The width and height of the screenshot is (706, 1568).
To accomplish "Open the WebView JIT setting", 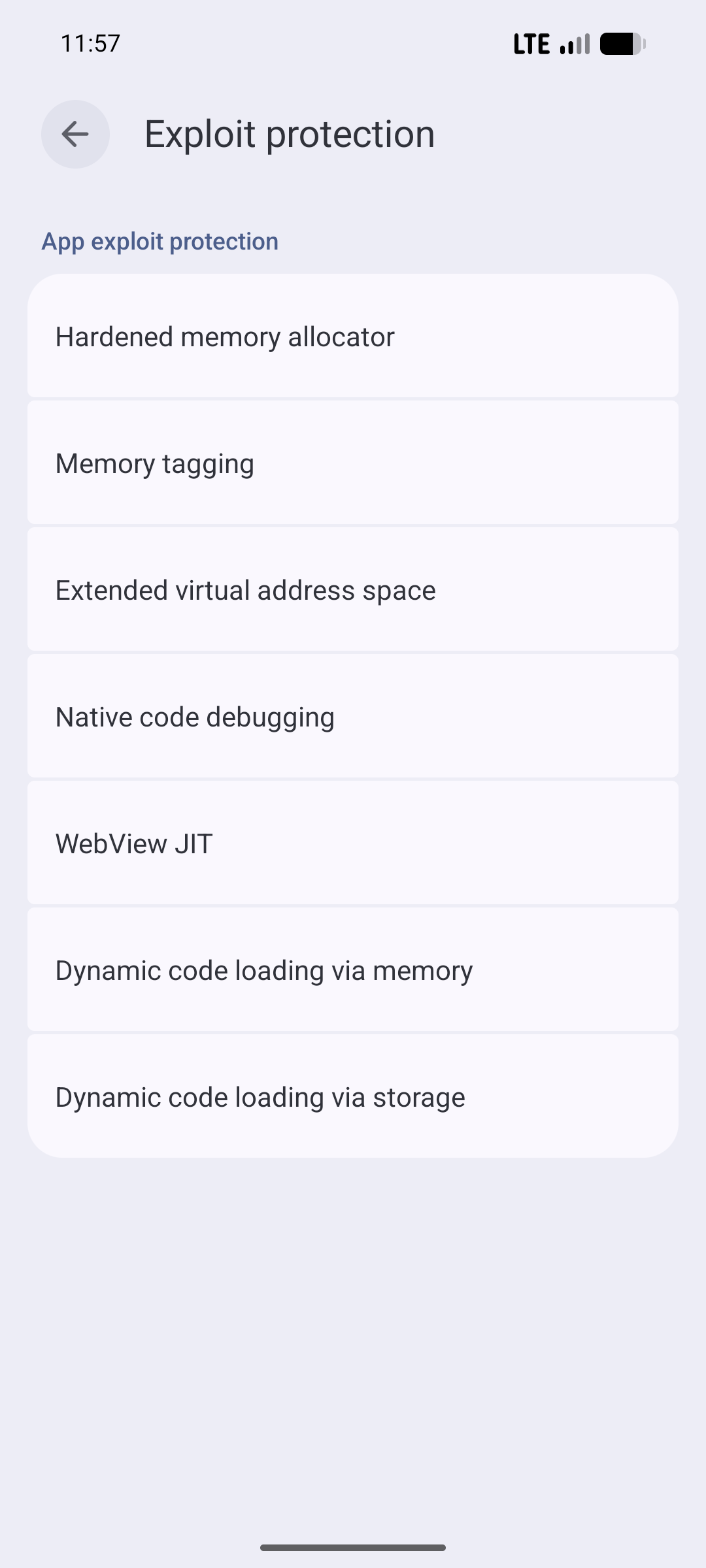I will (x=353, y=843).
